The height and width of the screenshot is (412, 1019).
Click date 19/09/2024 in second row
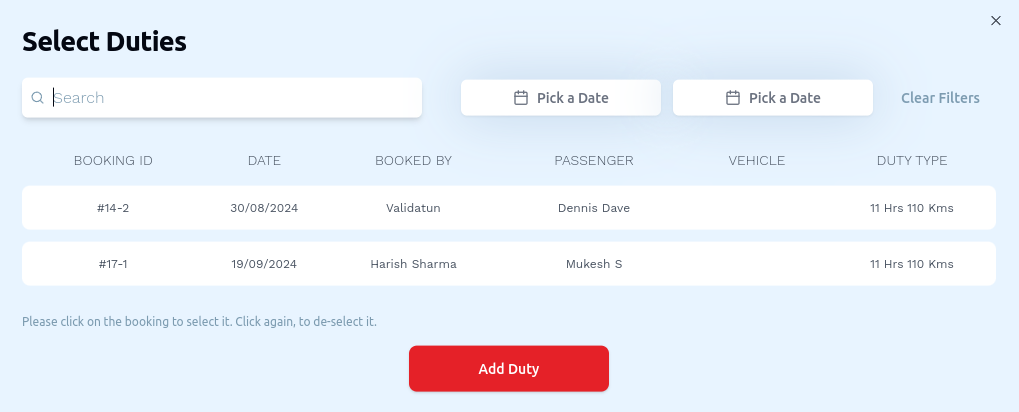(x=264, y=264)
